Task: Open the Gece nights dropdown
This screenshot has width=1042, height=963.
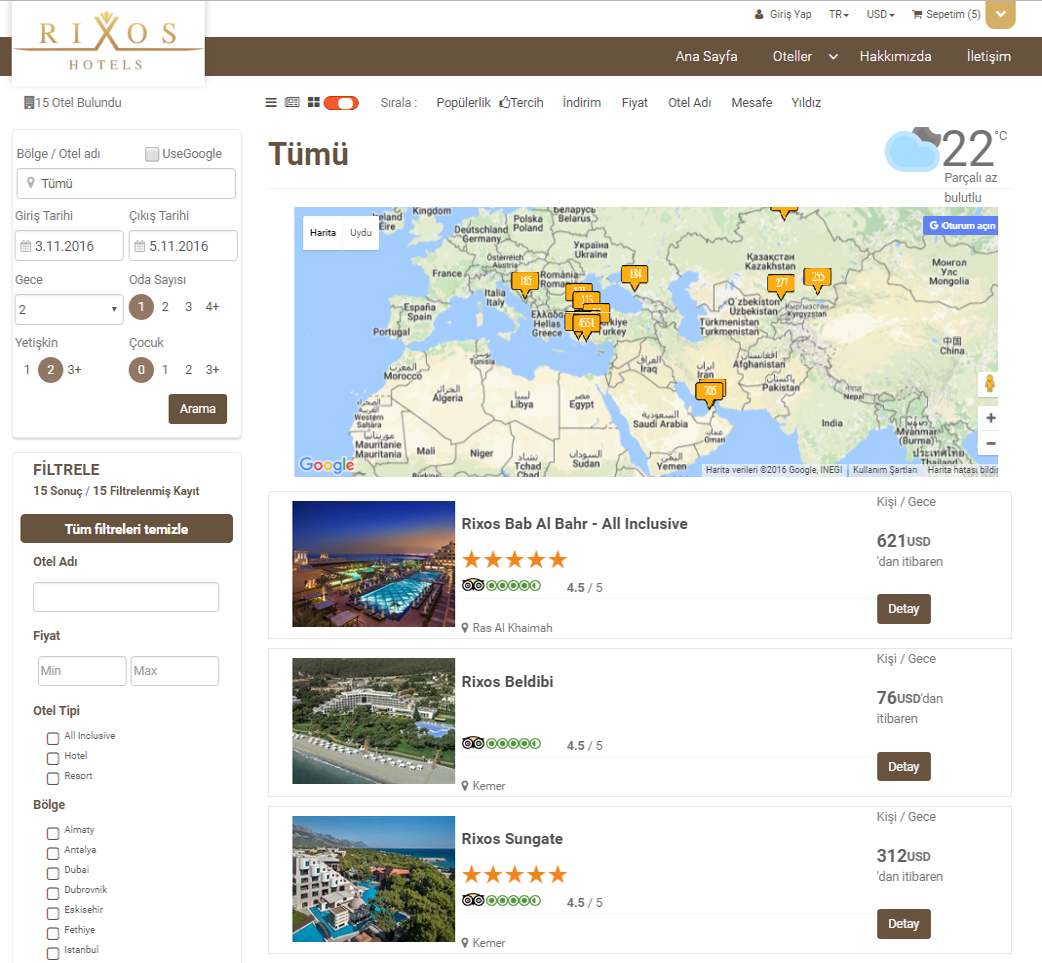Action: coord(69,310)
